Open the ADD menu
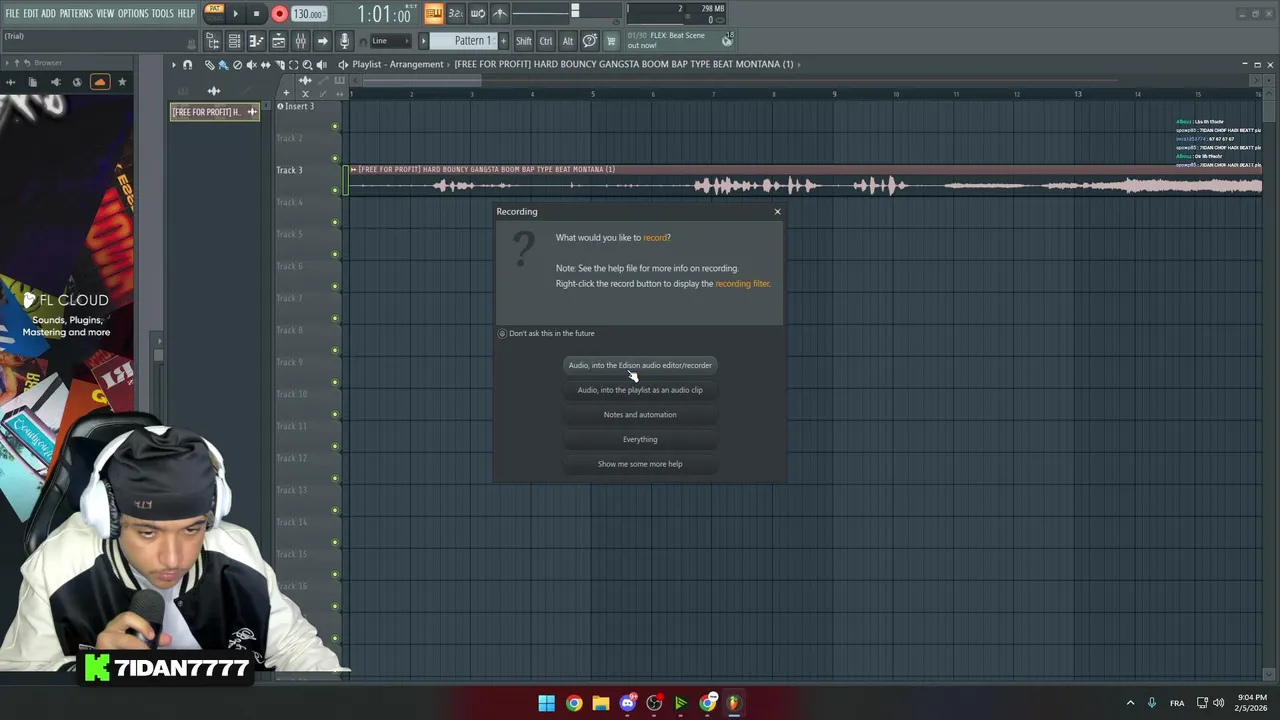The image size is (1280, 720). pyautogui.click(x=48, y=14)
